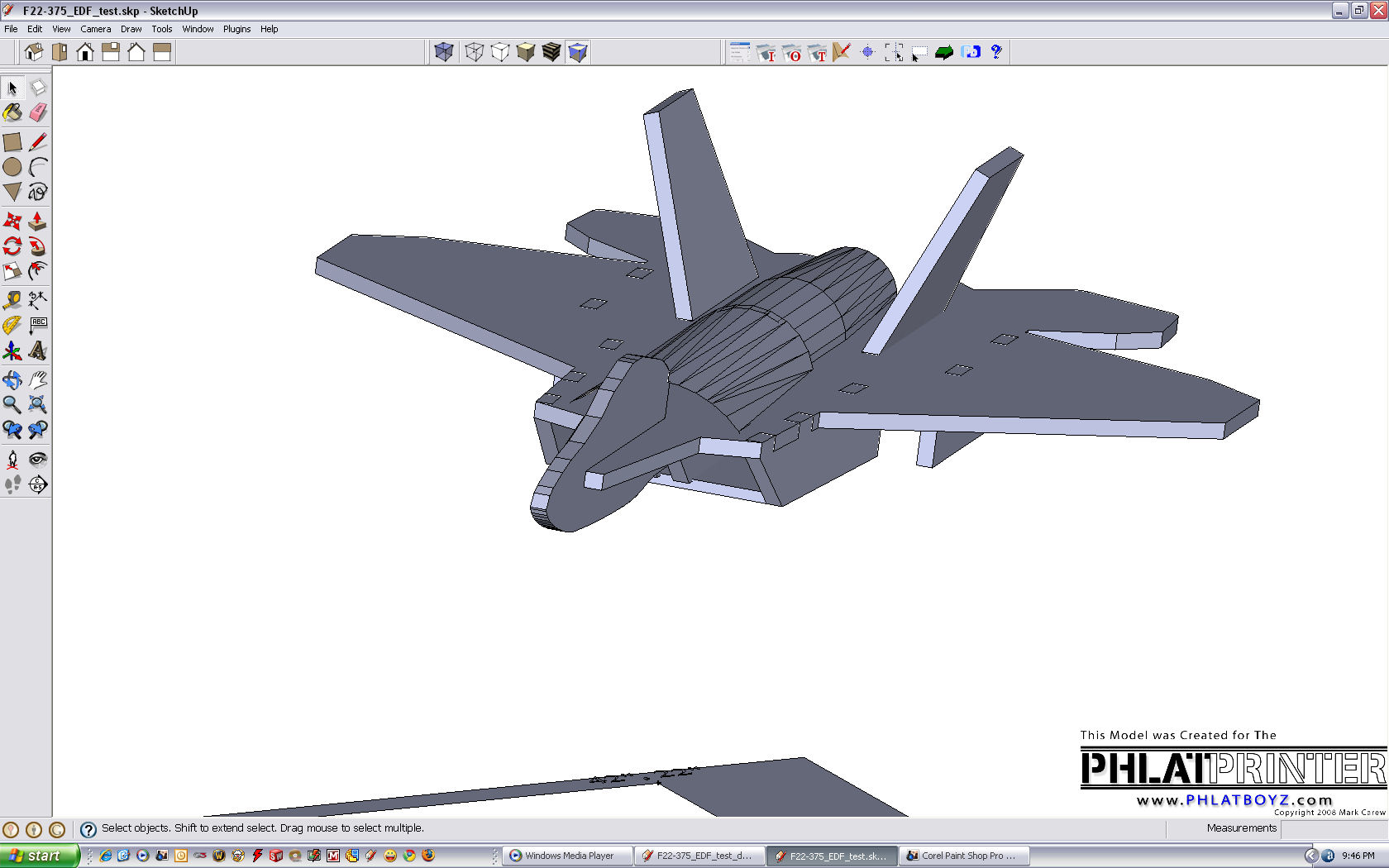Viewport: 1389px width, 868px height.
Task: Pick the Pencil line tool
Action: tap(38, 142)
